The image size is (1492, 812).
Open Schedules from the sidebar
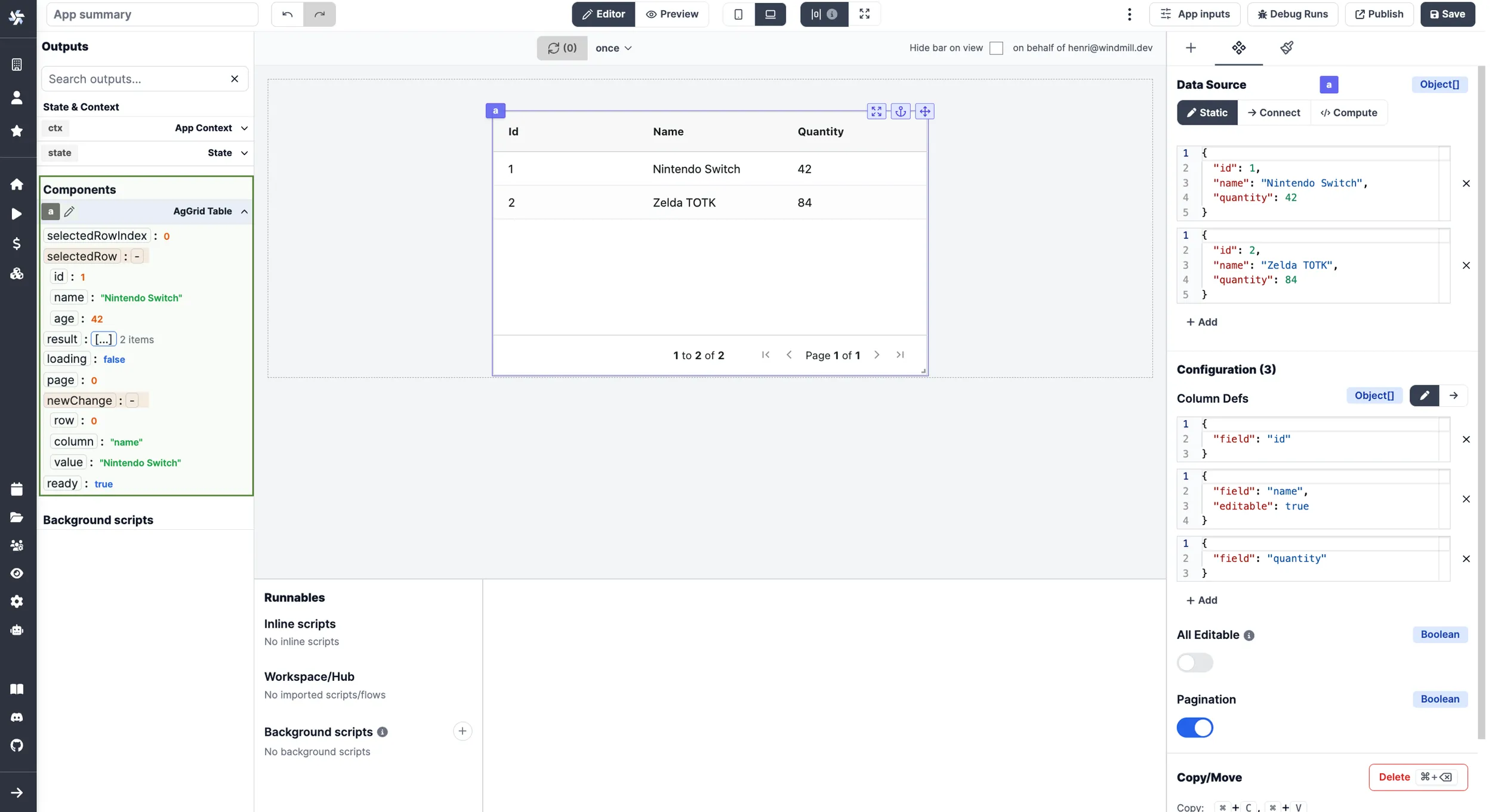coord(17,489)
